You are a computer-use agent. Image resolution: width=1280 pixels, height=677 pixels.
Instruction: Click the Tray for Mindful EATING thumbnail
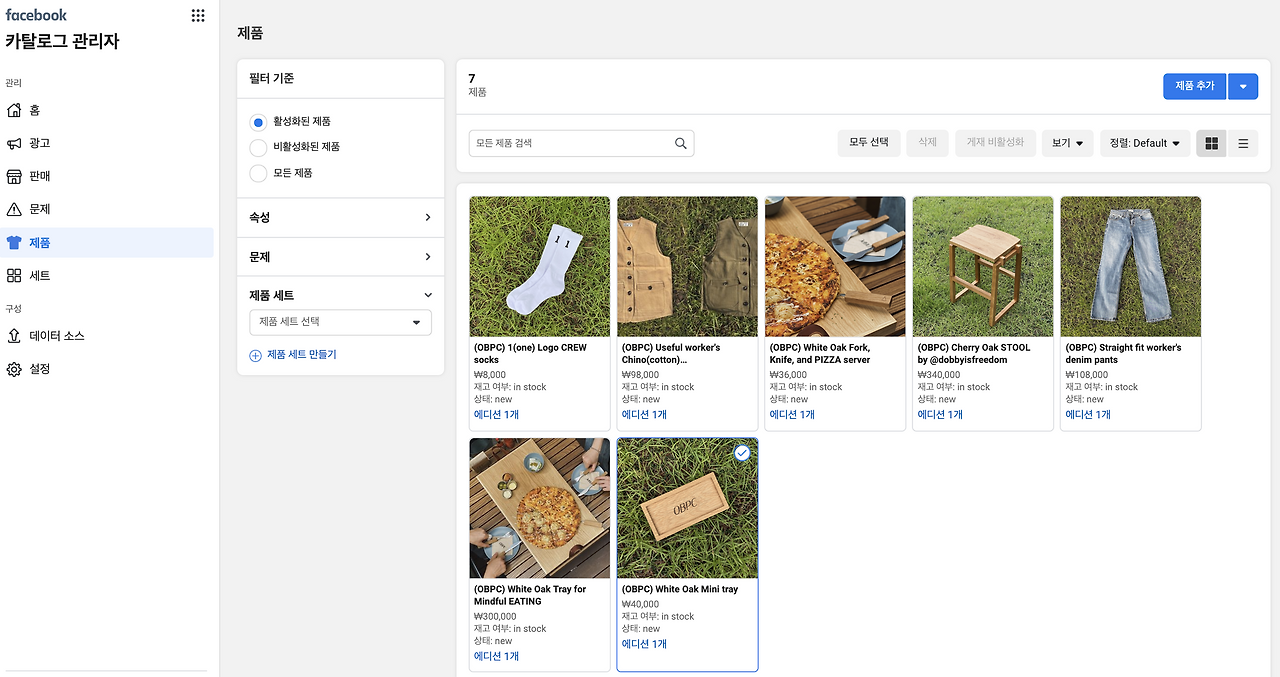tap(540, 508)
